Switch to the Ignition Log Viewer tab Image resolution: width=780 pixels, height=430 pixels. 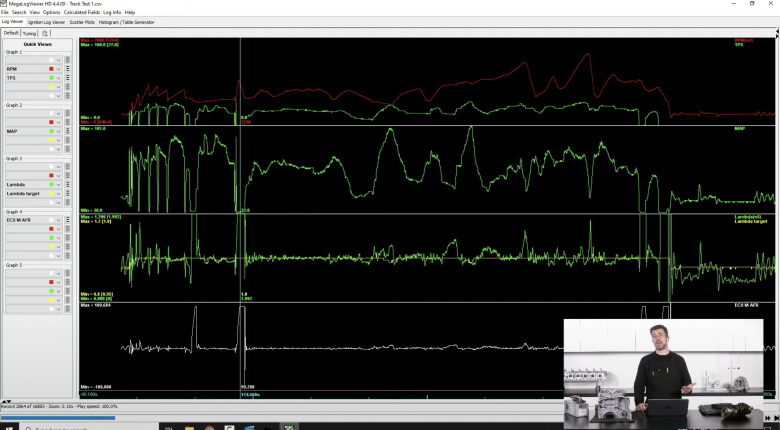[46, 22]
